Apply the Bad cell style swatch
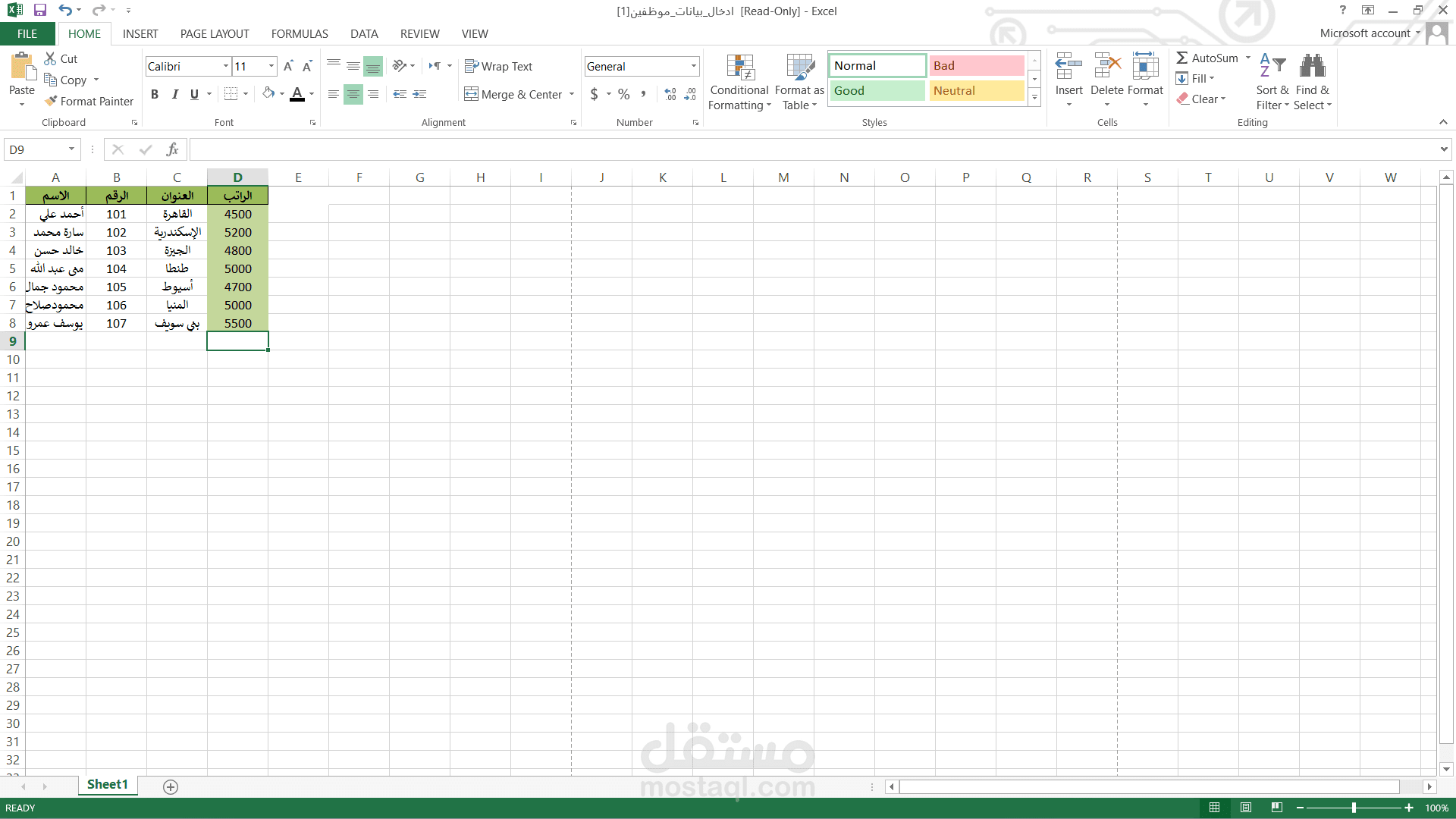 (x=977, y=66)
